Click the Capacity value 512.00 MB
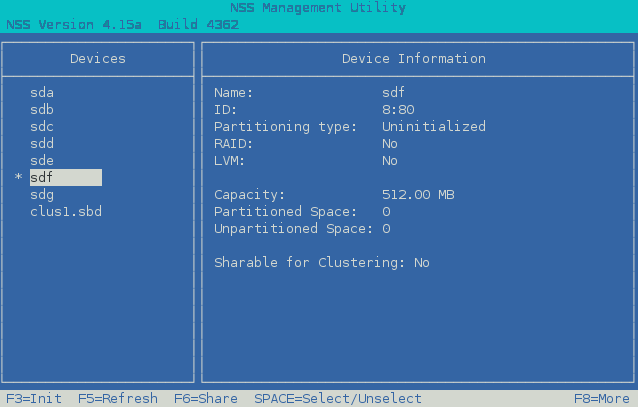This screenshot has height=407, width=639. [418, 195]
